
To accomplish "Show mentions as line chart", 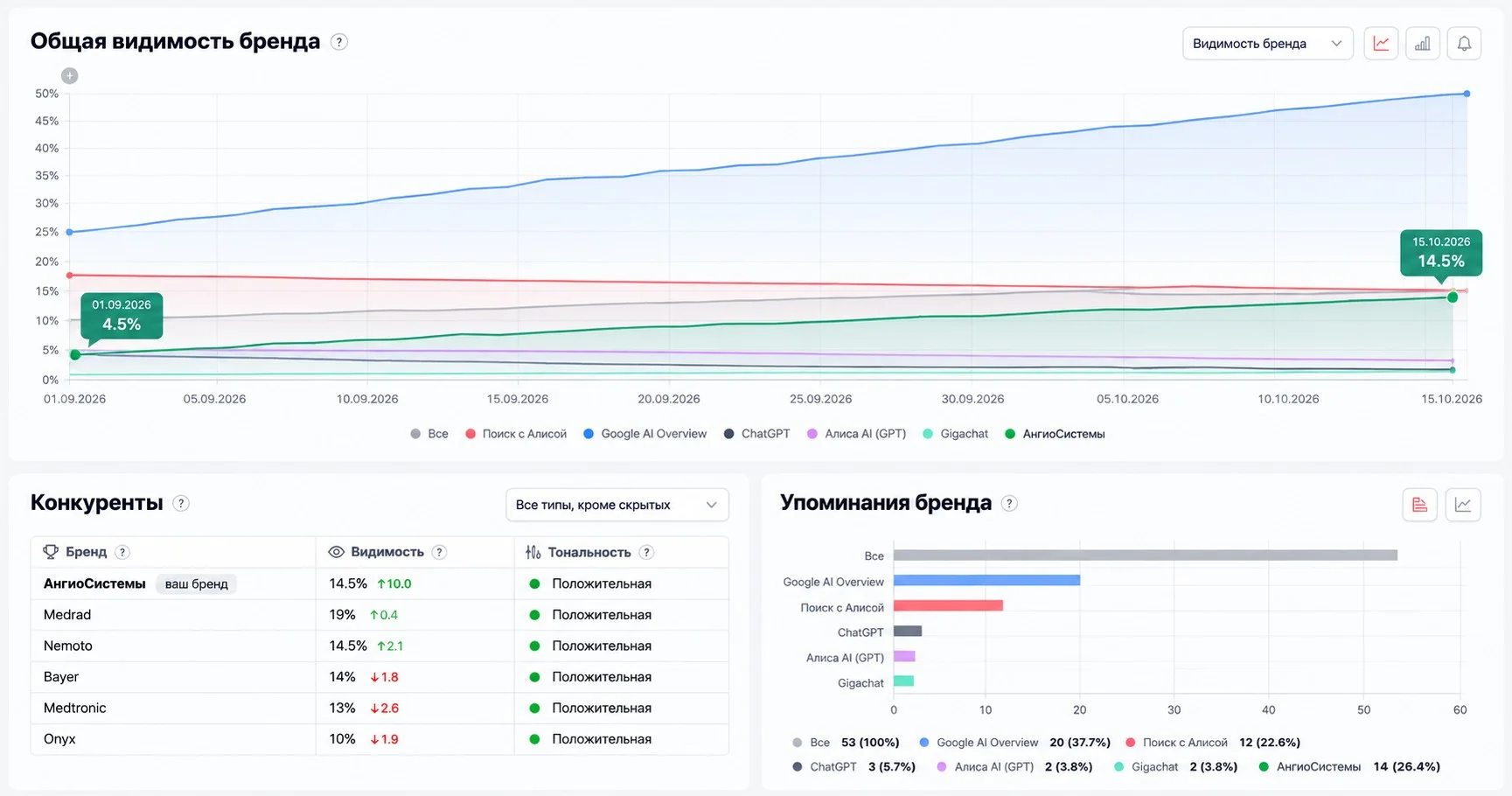I will click(x=1463, y=505).
